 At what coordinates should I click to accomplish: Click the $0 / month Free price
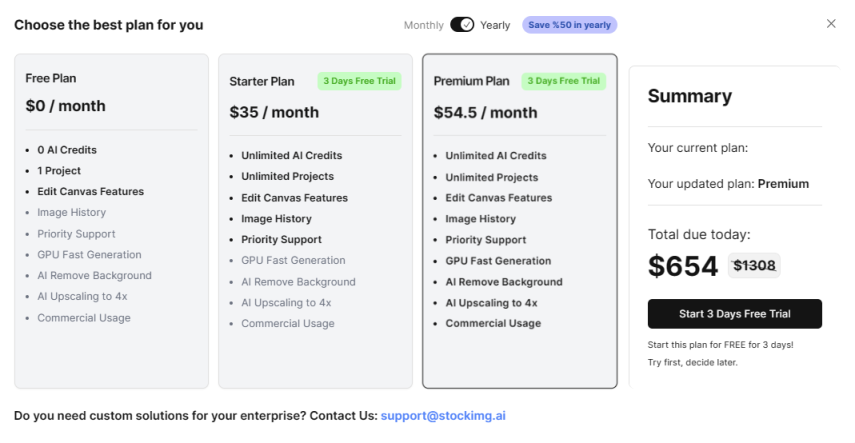coord(65,106)
